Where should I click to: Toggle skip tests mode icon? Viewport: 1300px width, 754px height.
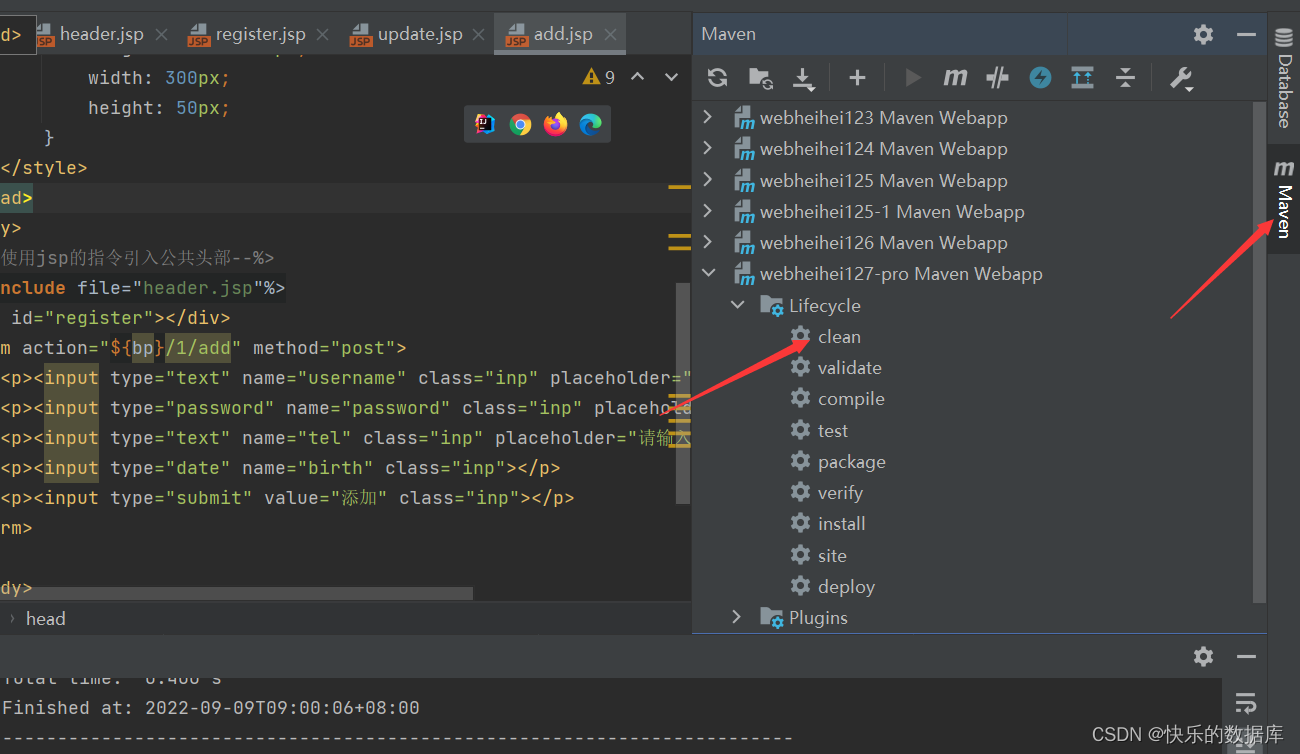[x=997, y=78]
